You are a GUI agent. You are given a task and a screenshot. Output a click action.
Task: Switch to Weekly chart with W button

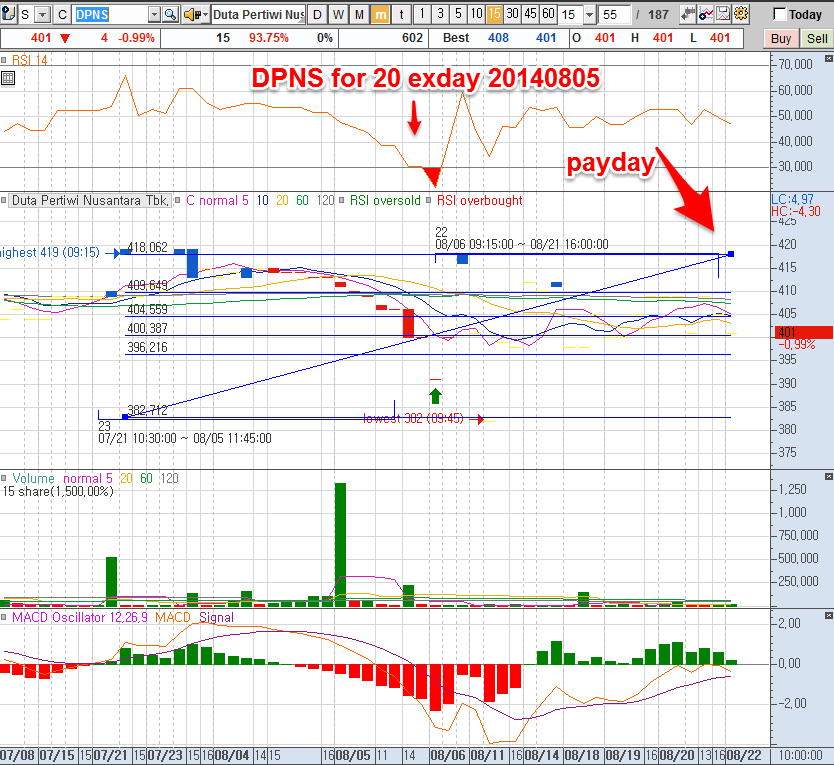(x=338, y=14)
